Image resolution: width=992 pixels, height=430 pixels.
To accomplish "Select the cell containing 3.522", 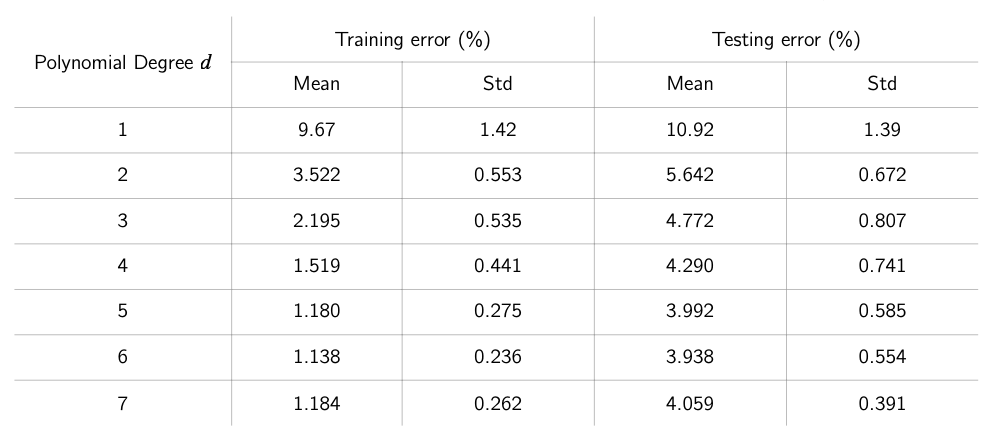I will click(x=316, y=175).
